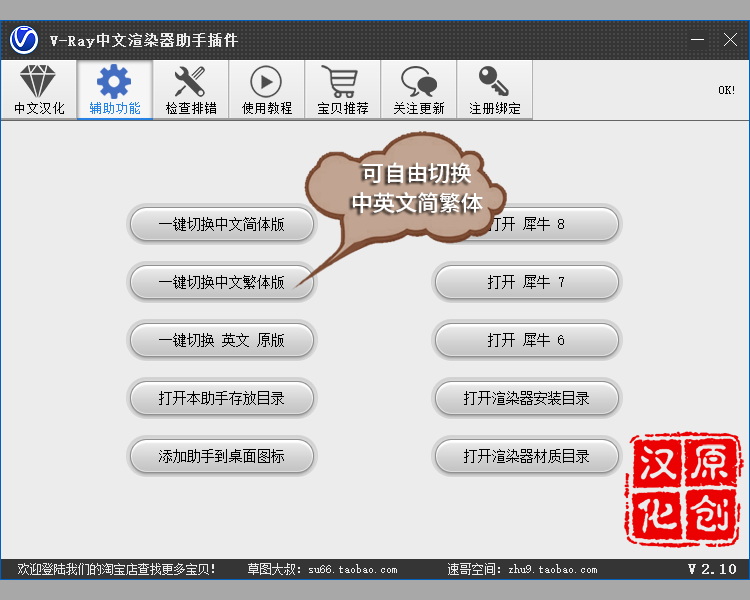Click 一键切换中文繁体版 button
Screen dimensions: 750x600
pos(221,282)
